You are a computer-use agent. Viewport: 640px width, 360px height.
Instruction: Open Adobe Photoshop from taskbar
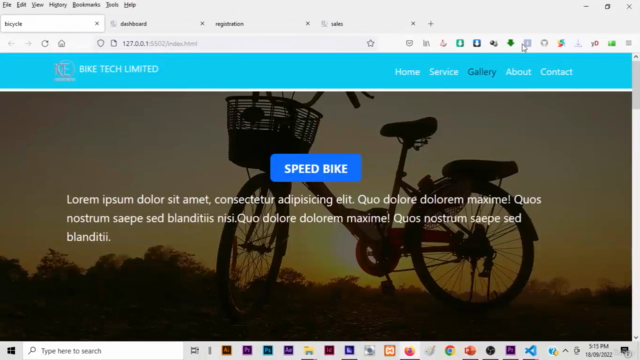point(268,351)
